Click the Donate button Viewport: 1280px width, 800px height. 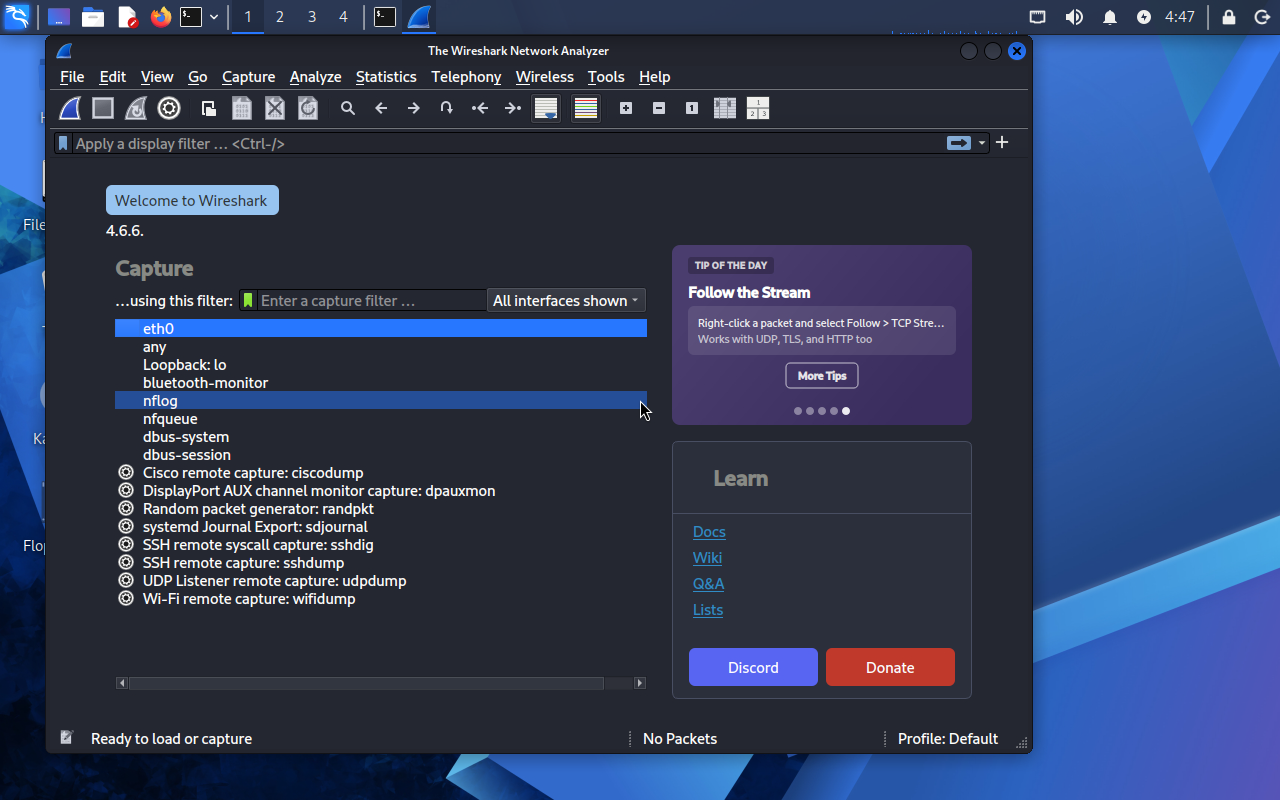890,667
